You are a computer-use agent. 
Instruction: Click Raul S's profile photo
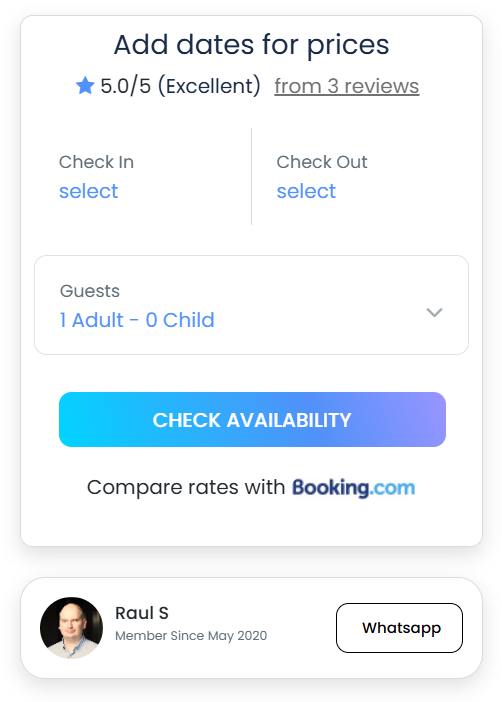[71, 628]
